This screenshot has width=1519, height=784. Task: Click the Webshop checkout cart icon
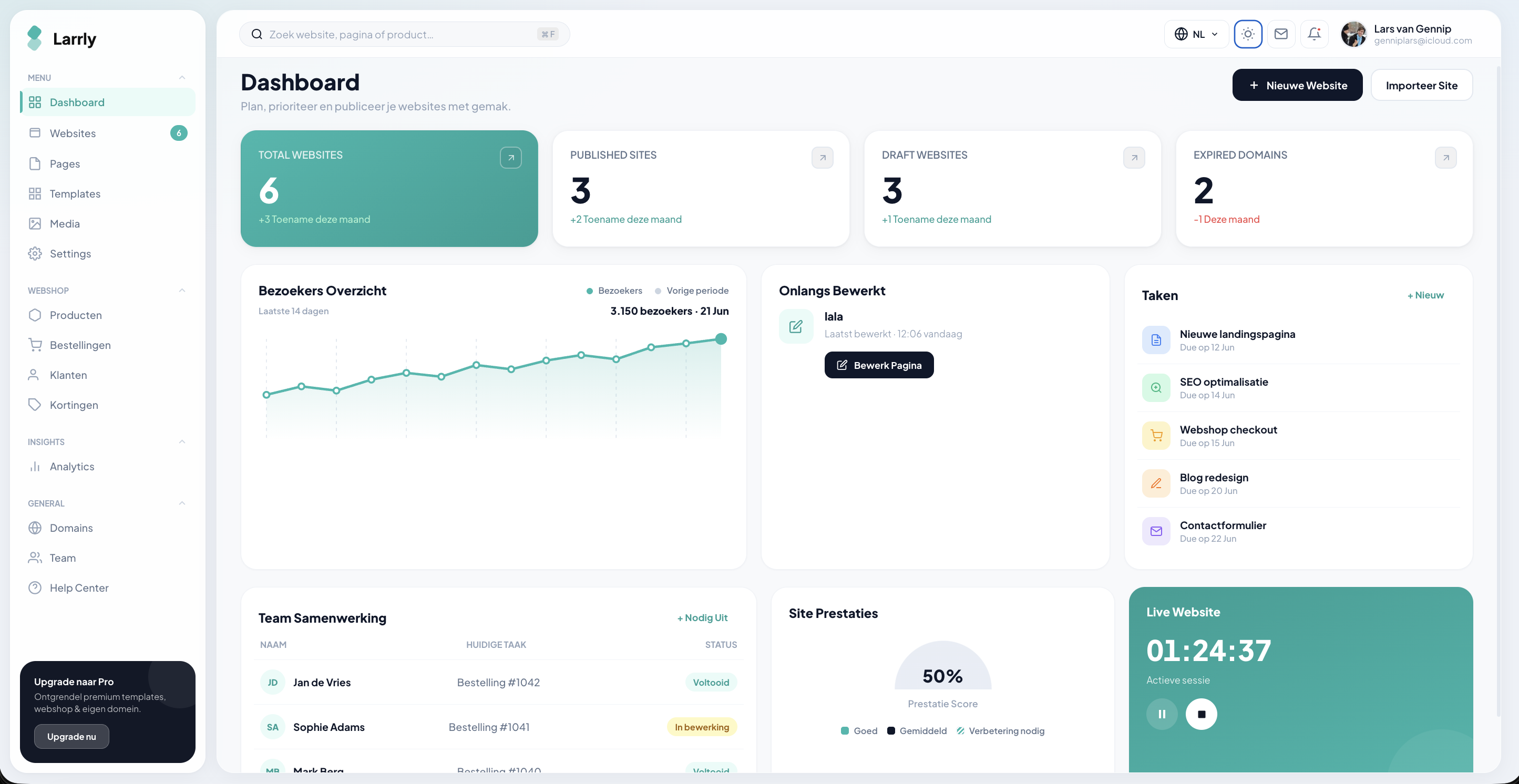pos(1156,436)
